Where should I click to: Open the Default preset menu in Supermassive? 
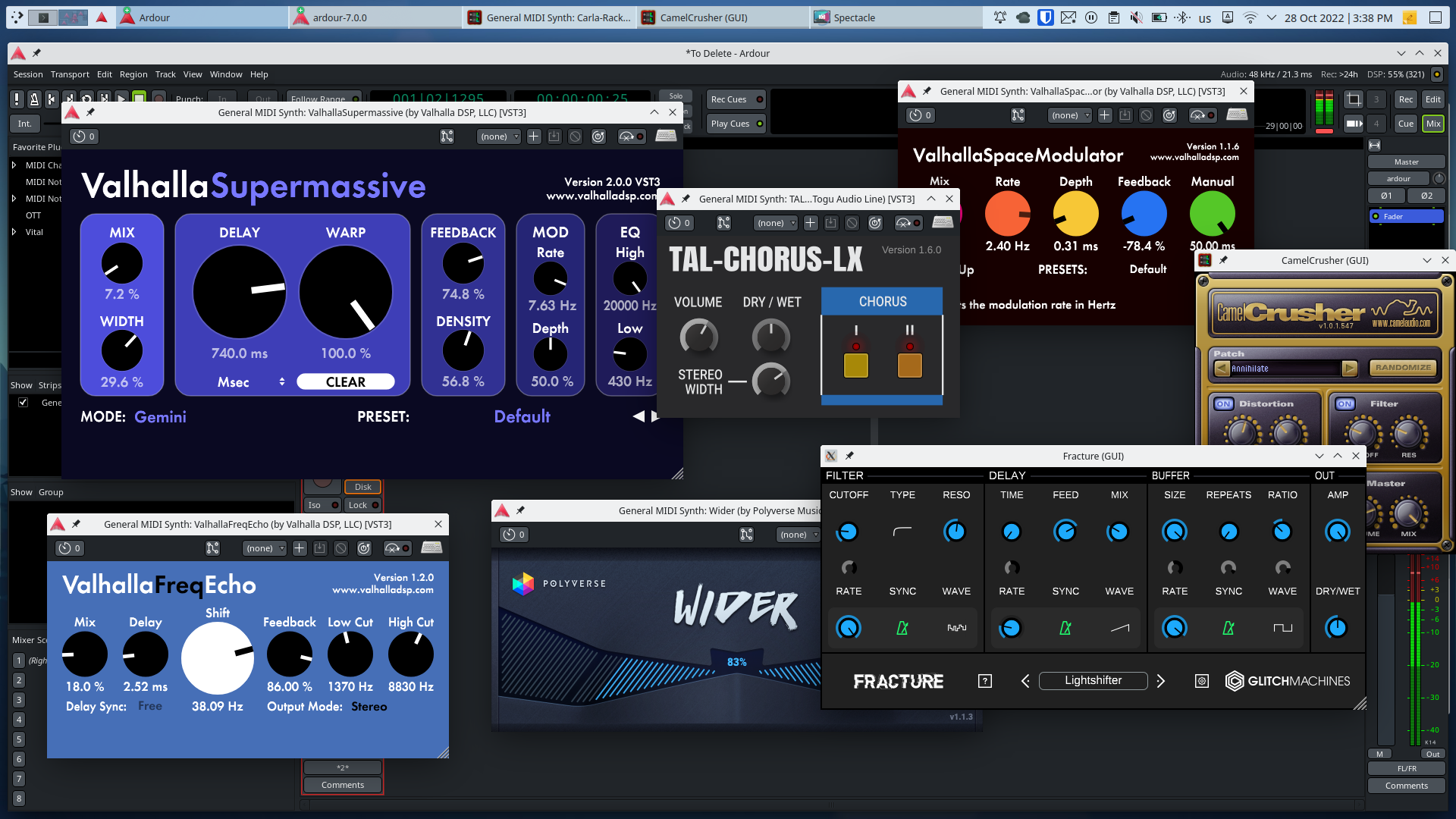[522, 416]
